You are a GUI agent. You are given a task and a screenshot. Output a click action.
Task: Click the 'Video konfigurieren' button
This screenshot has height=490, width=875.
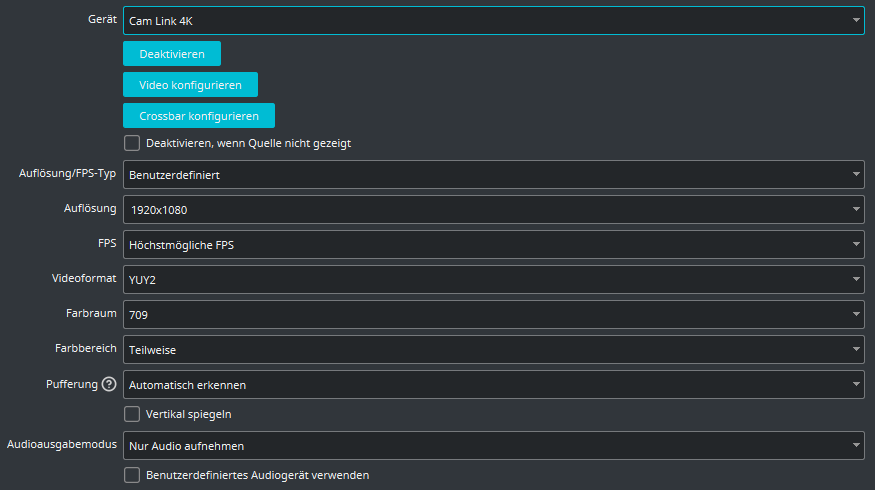pyautogui.click(x=190, y=85)
